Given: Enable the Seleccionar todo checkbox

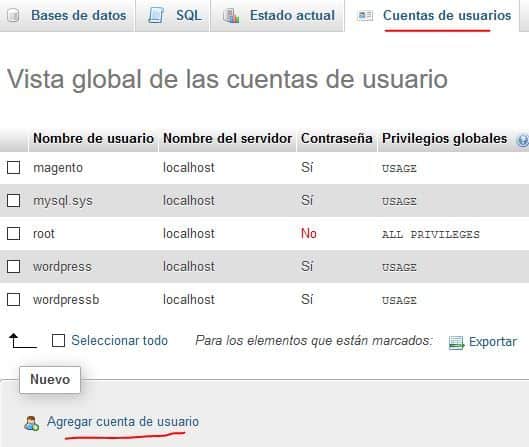Looking at the screenshot, I should 58,340.
